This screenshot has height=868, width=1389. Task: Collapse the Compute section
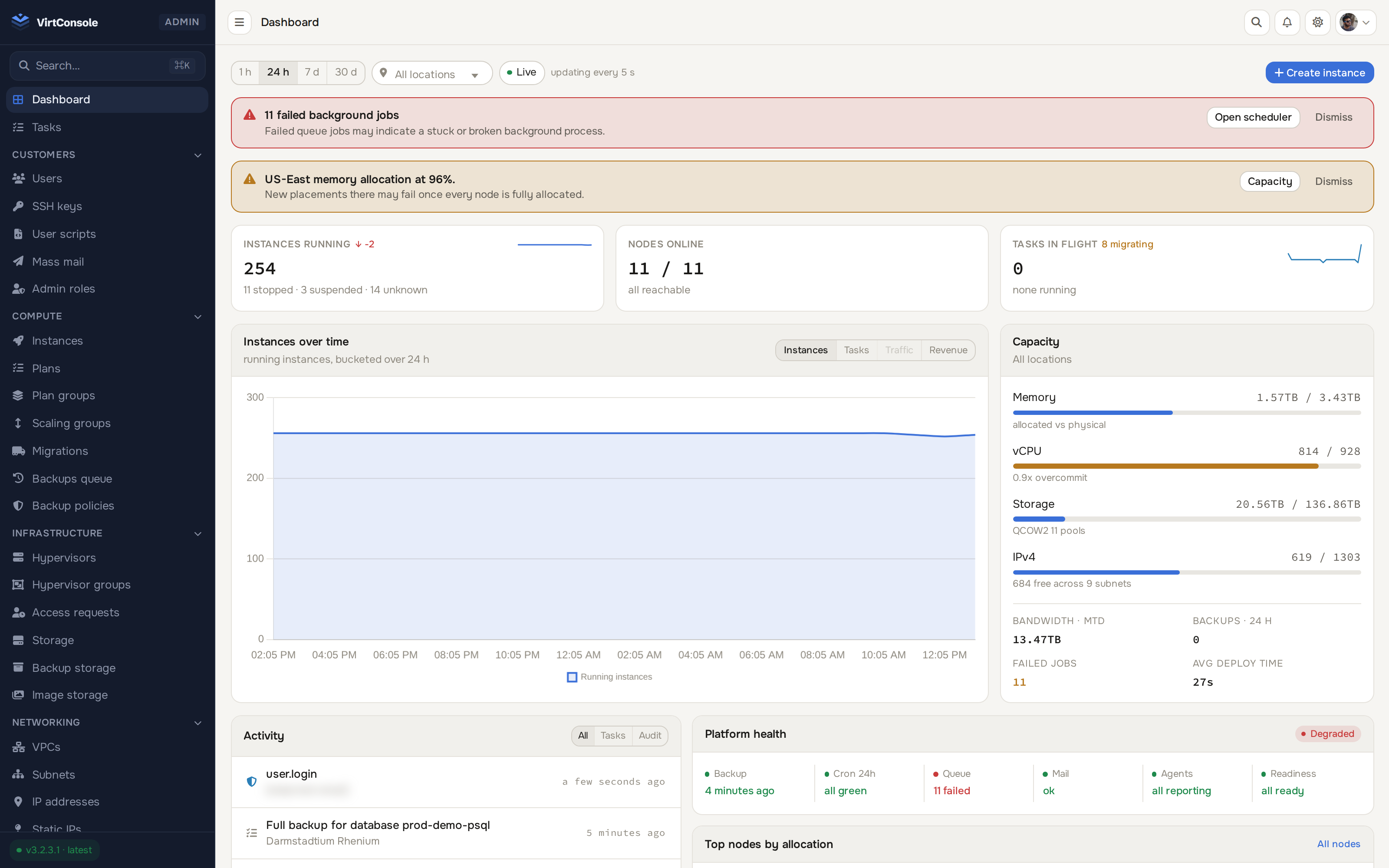point(107,316)
